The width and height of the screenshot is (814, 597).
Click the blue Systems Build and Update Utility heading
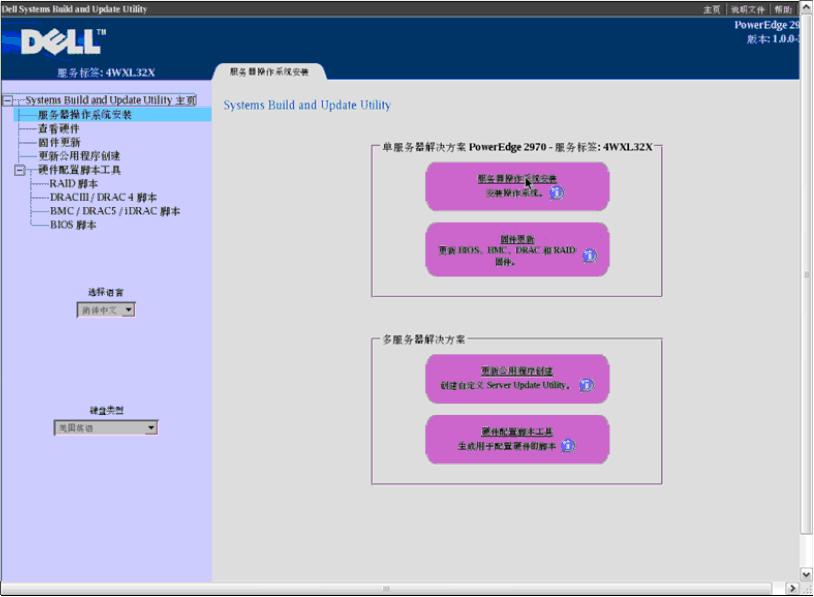[x=307, y=105]
